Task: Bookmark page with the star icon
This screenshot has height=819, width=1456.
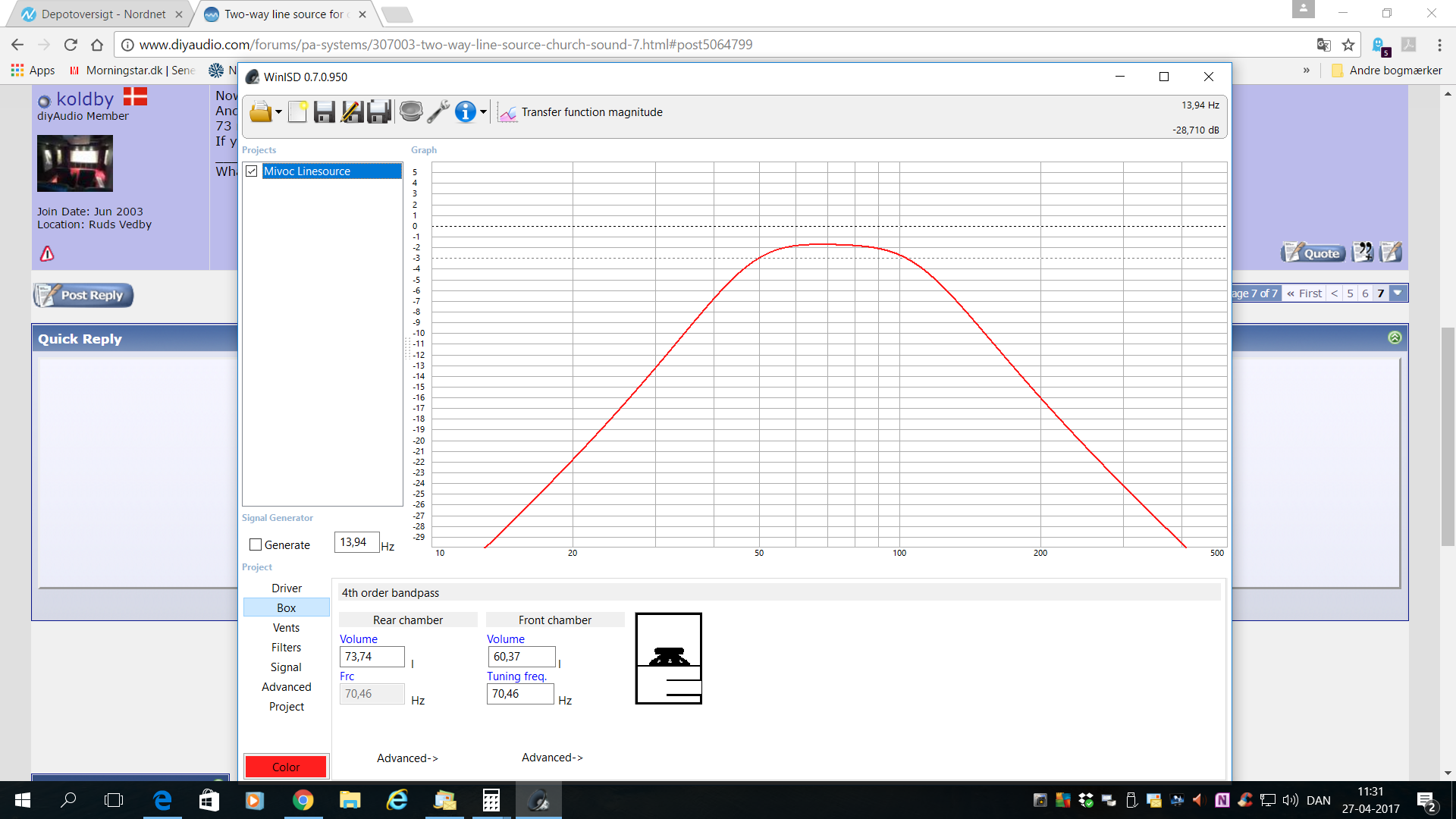Action: (x=1348, y=45)
